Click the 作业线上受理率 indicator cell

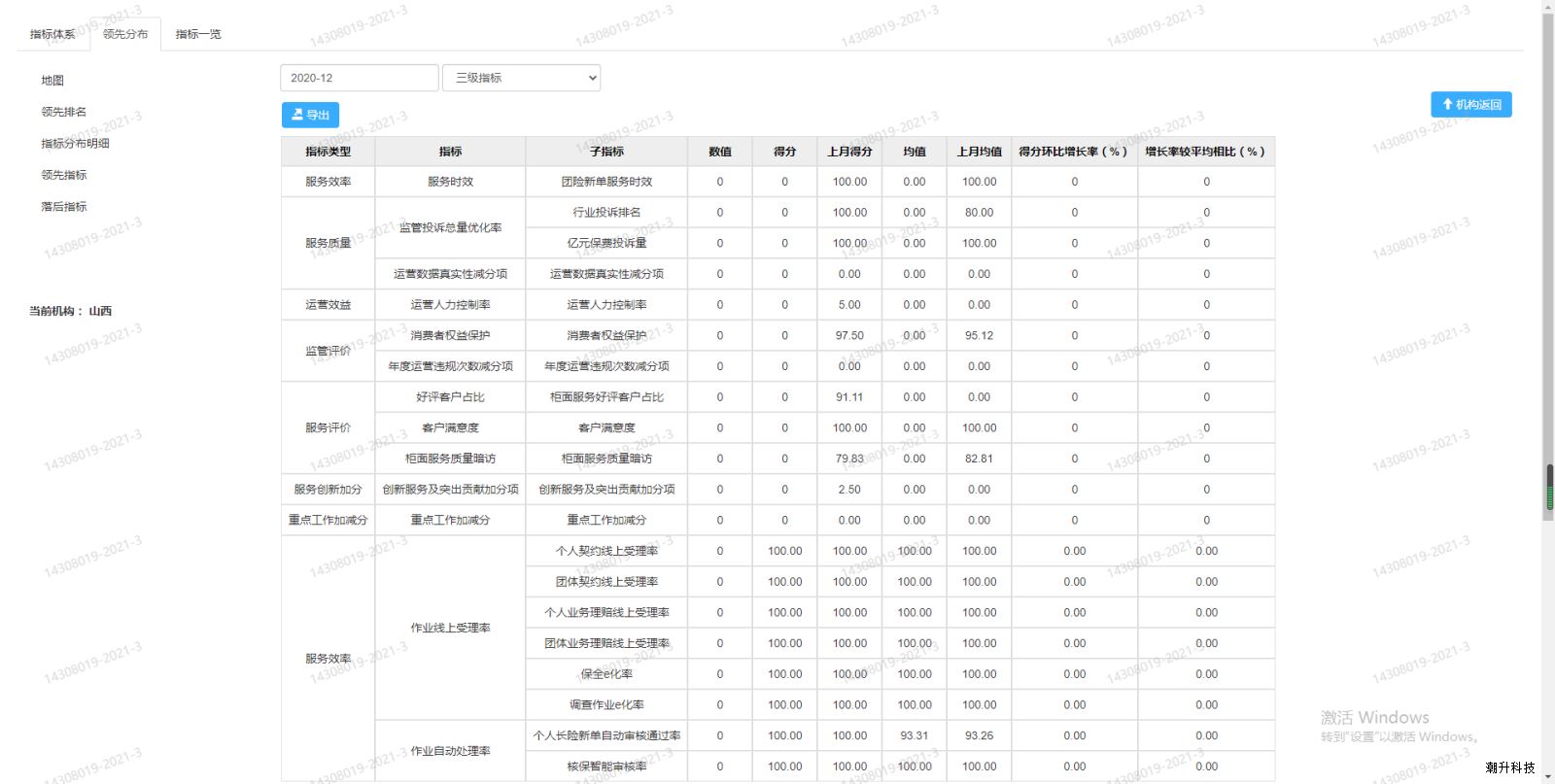coord(450,628)
